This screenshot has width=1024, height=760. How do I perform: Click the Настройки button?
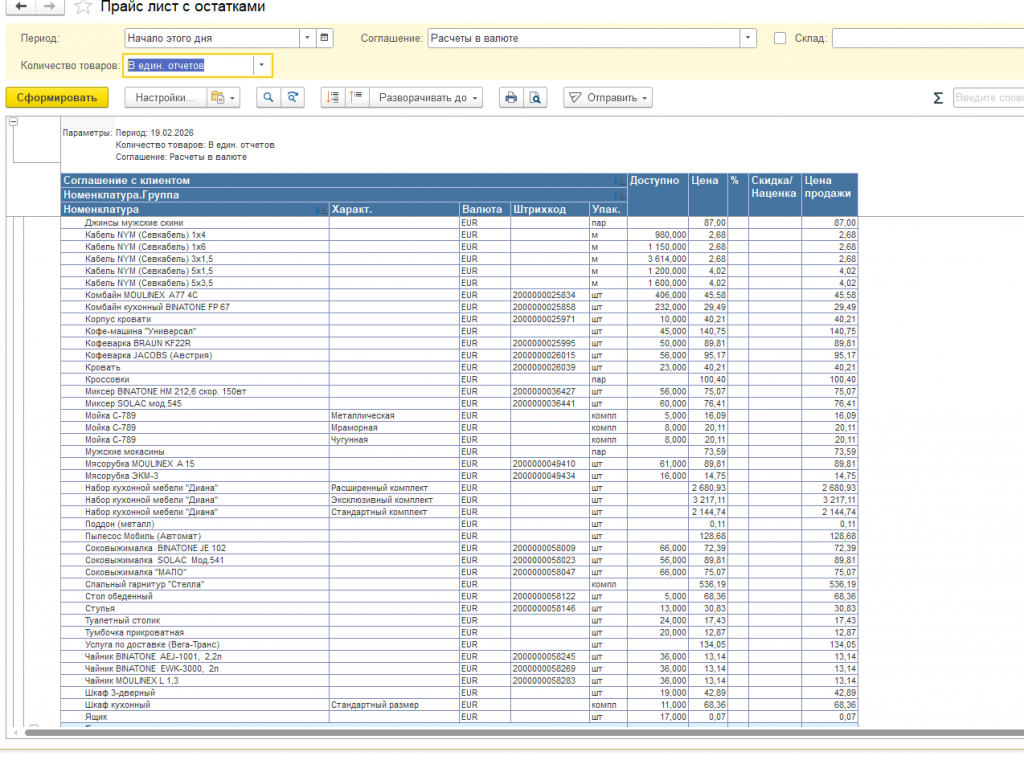164,98
